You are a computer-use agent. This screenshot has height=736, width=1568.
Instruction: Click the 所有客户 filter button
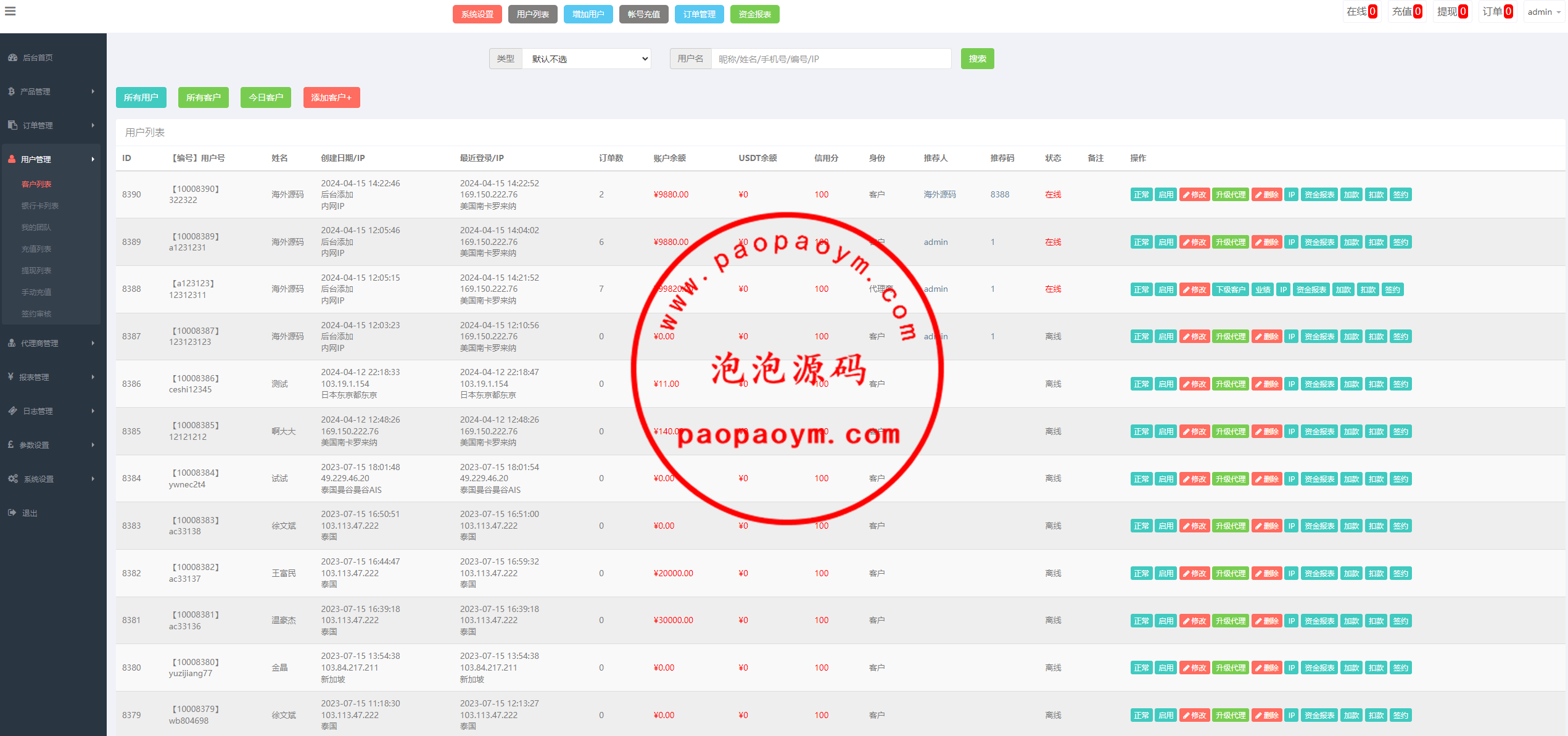(x=204, y=97)
